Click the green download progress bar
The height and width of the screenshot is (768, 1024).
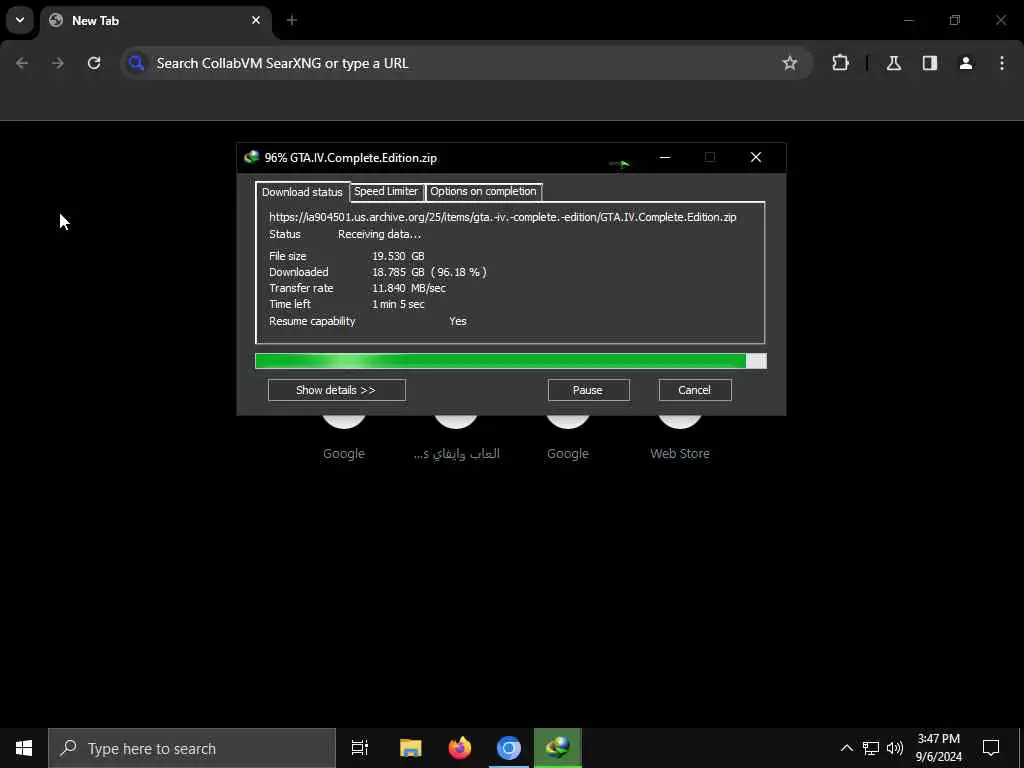[x=510, y=361]
